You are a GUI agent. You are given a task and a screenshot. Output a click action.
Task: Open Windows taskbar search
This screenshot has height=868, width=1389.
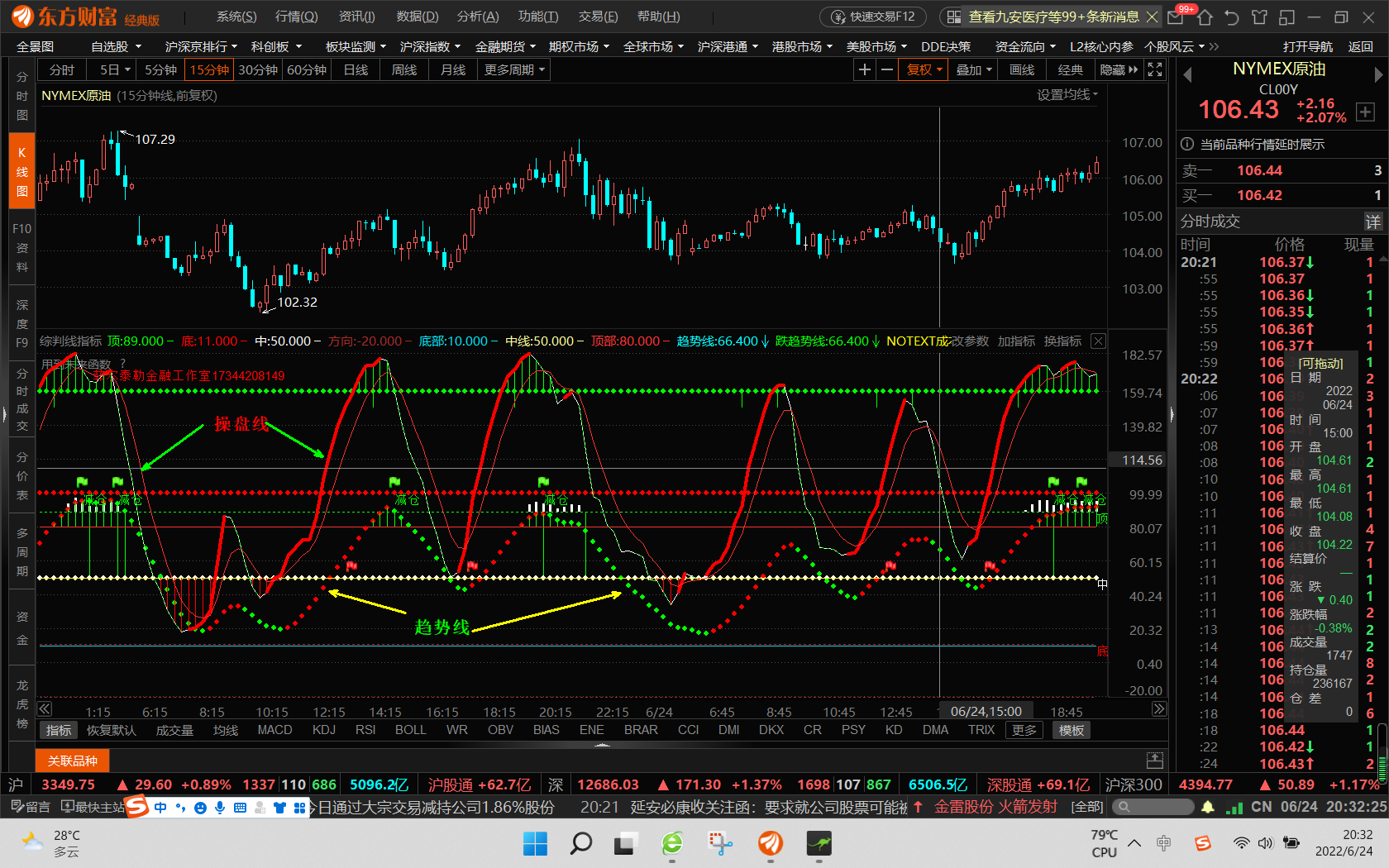click(581, 843)
